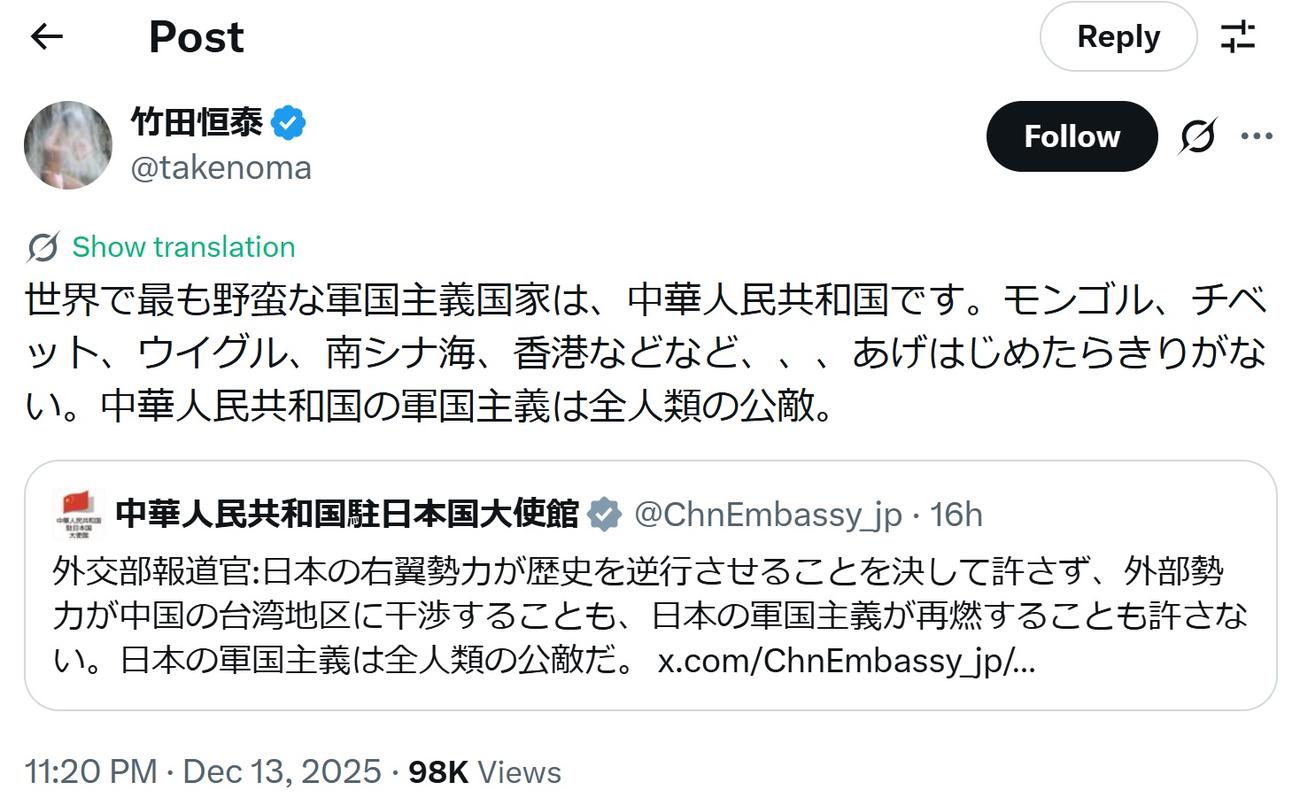This screenshot has height=798, width=1300.
Task: Open the x.com/ChnEmbassy_jp link
Action: click(x=846, y=661)
